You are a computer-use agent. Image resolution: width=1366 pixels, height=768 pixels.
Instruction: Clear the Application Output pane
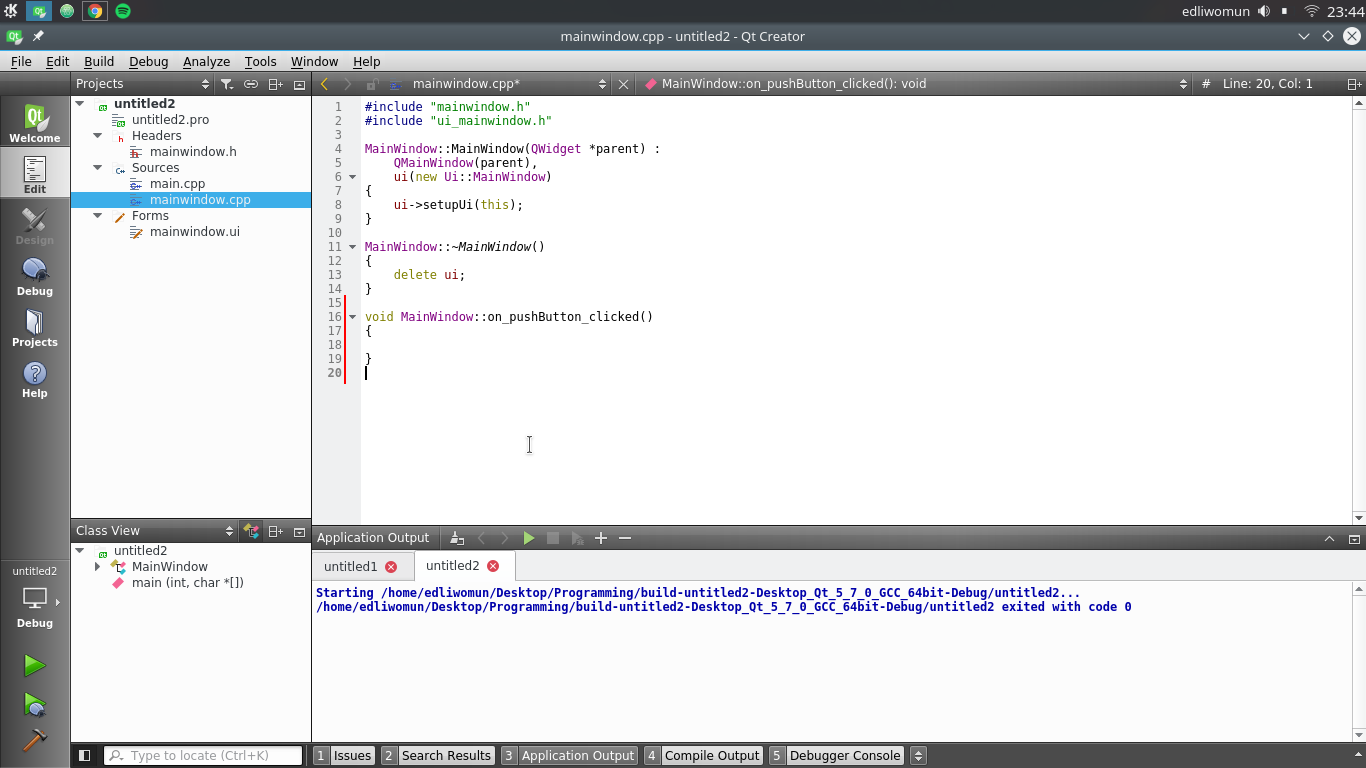tap(457, 538)
